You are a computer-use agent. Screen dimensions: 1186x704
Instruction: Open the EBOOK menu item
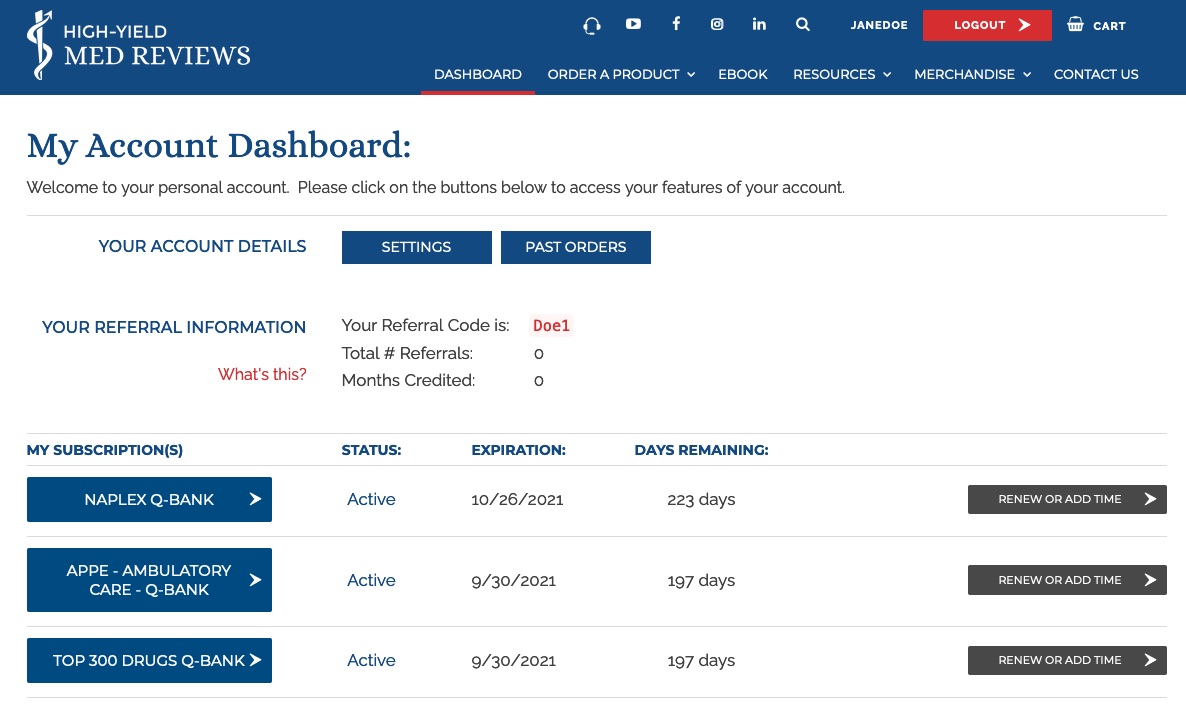tap(743, 74)
